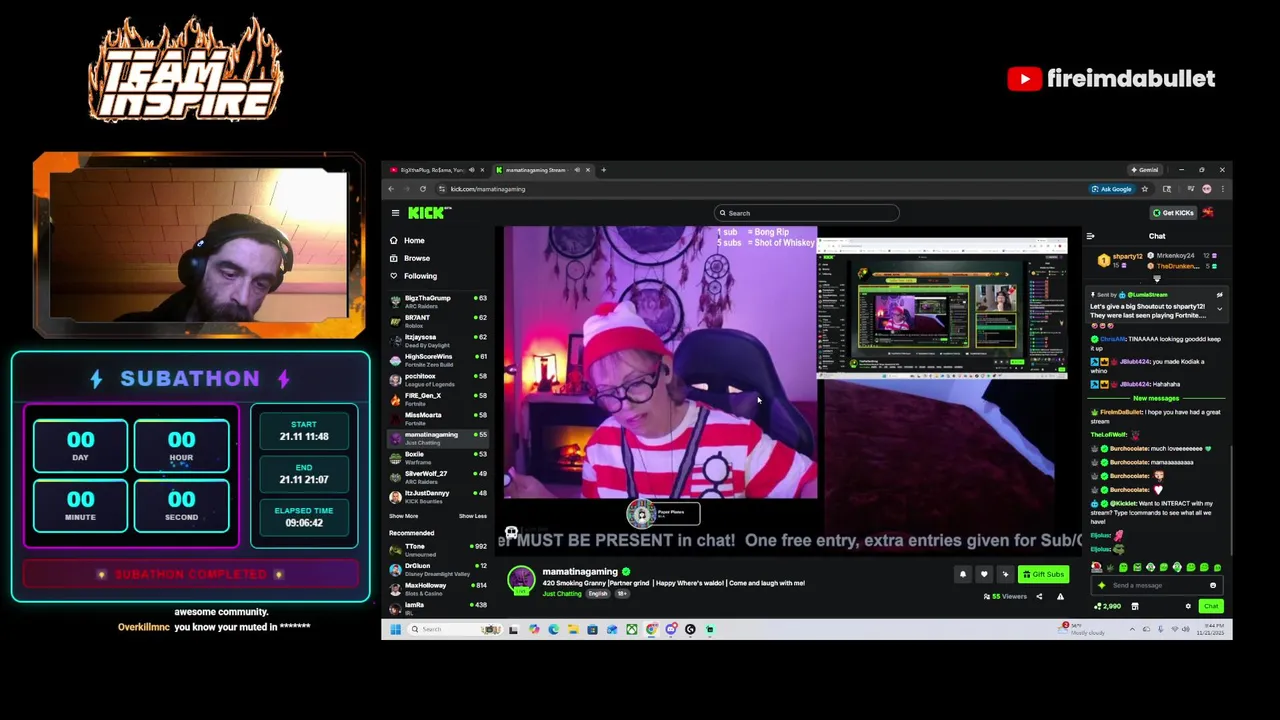The image size is (1280, 720).
Task: Collapse the following list with Show Less
Action: [x=473, y=516]
